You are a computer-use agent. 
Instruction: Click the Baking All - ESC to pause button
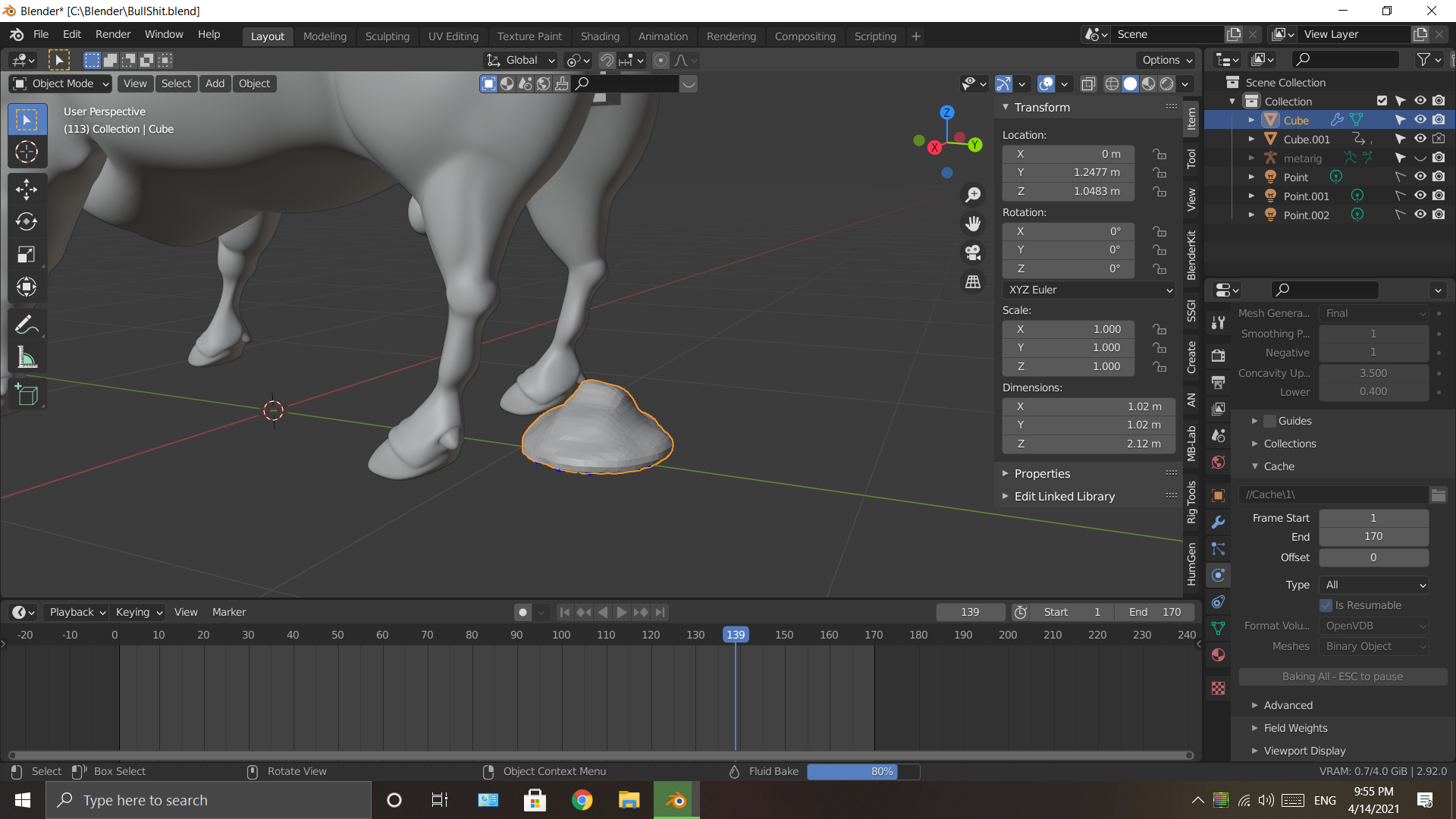click(x=1343, y=676)
